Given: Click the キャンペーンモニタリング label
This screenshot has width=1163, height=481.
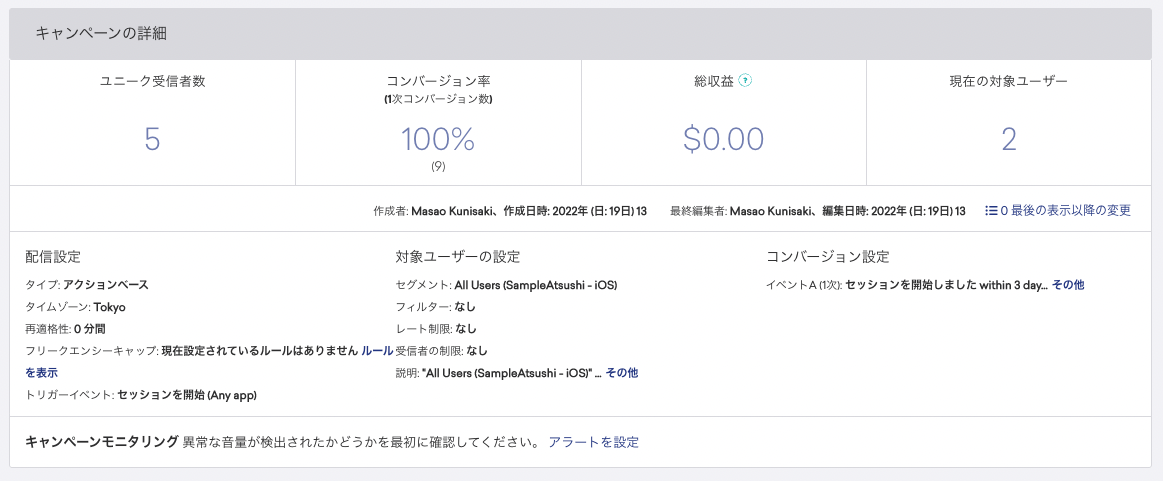Looking at the screenshot, I should pos(102,442).
